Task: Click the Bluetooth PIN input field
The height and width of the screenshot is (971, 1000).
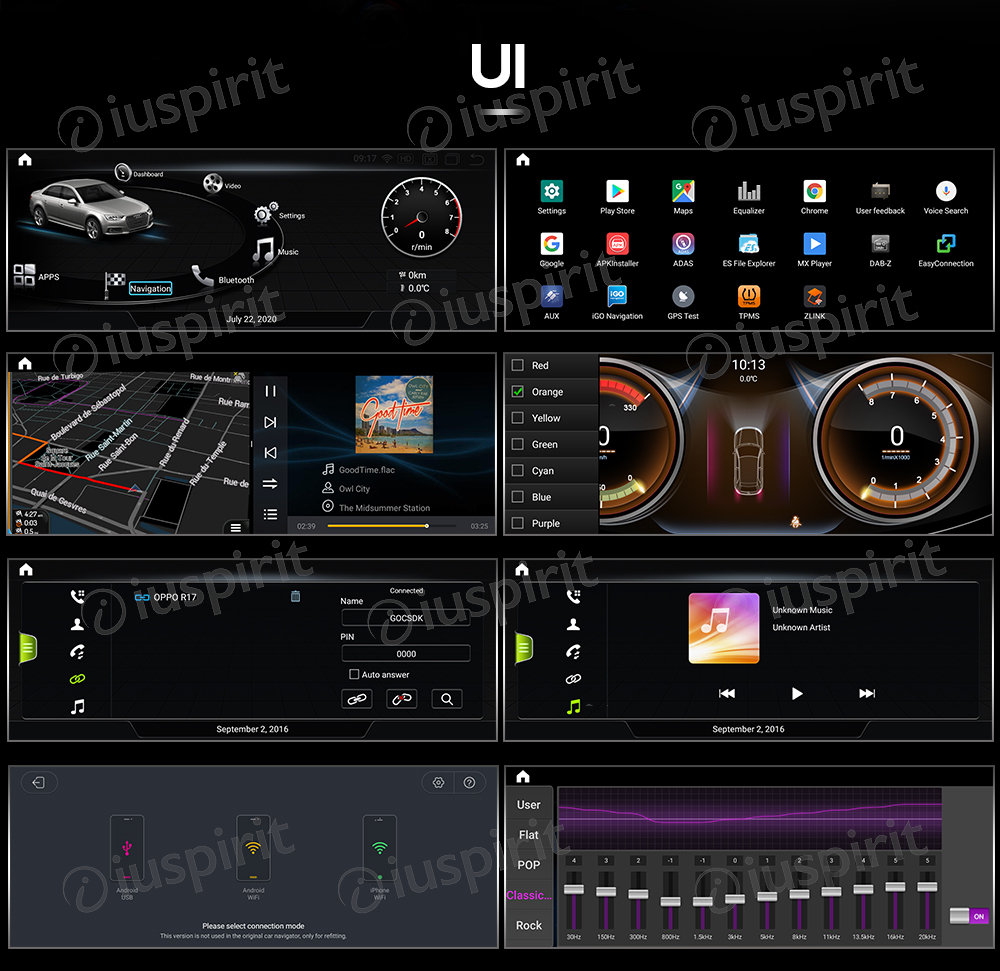Action: point(406,654)
